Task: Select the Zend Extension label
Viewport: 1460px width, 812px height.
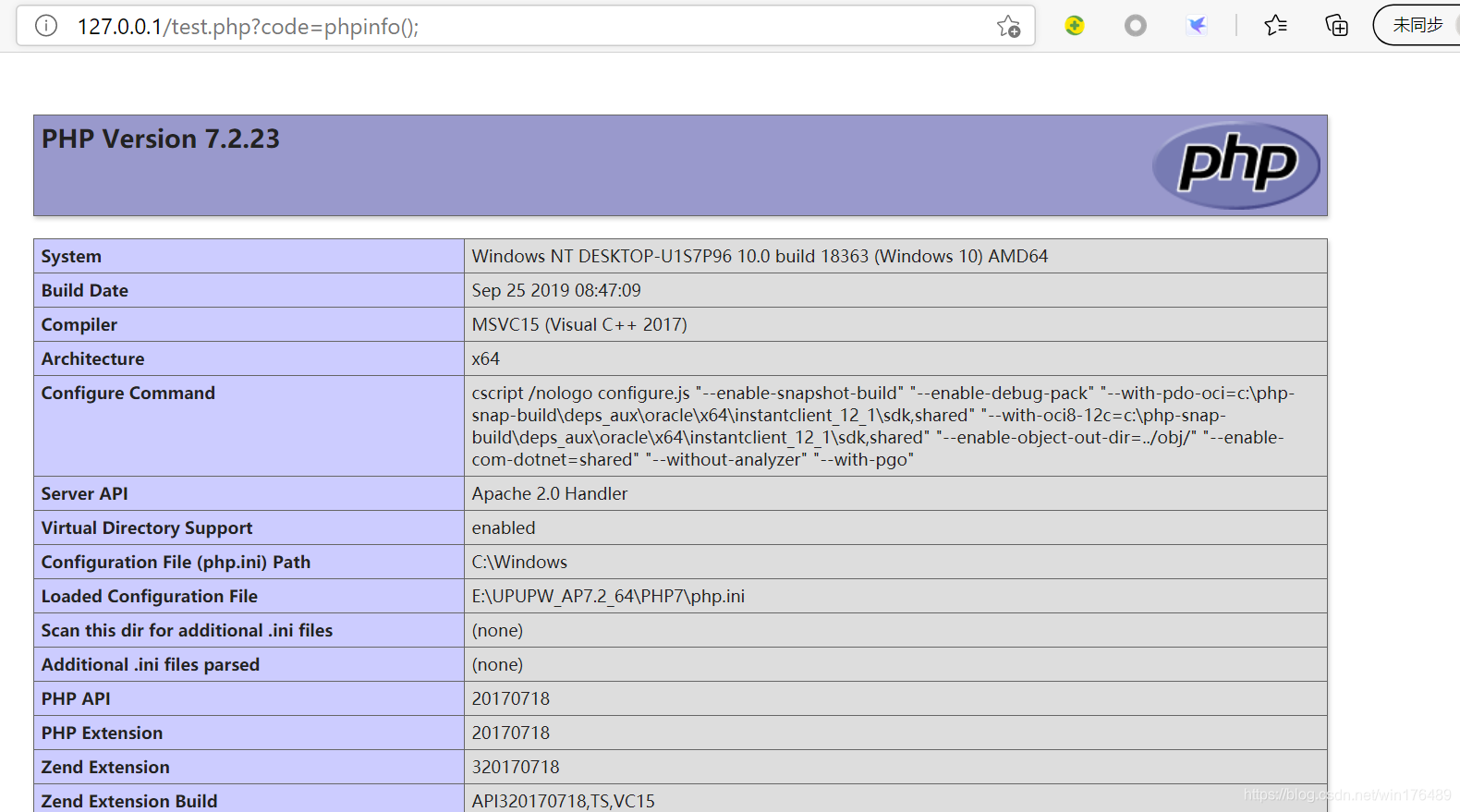Action: click(105, 768)
